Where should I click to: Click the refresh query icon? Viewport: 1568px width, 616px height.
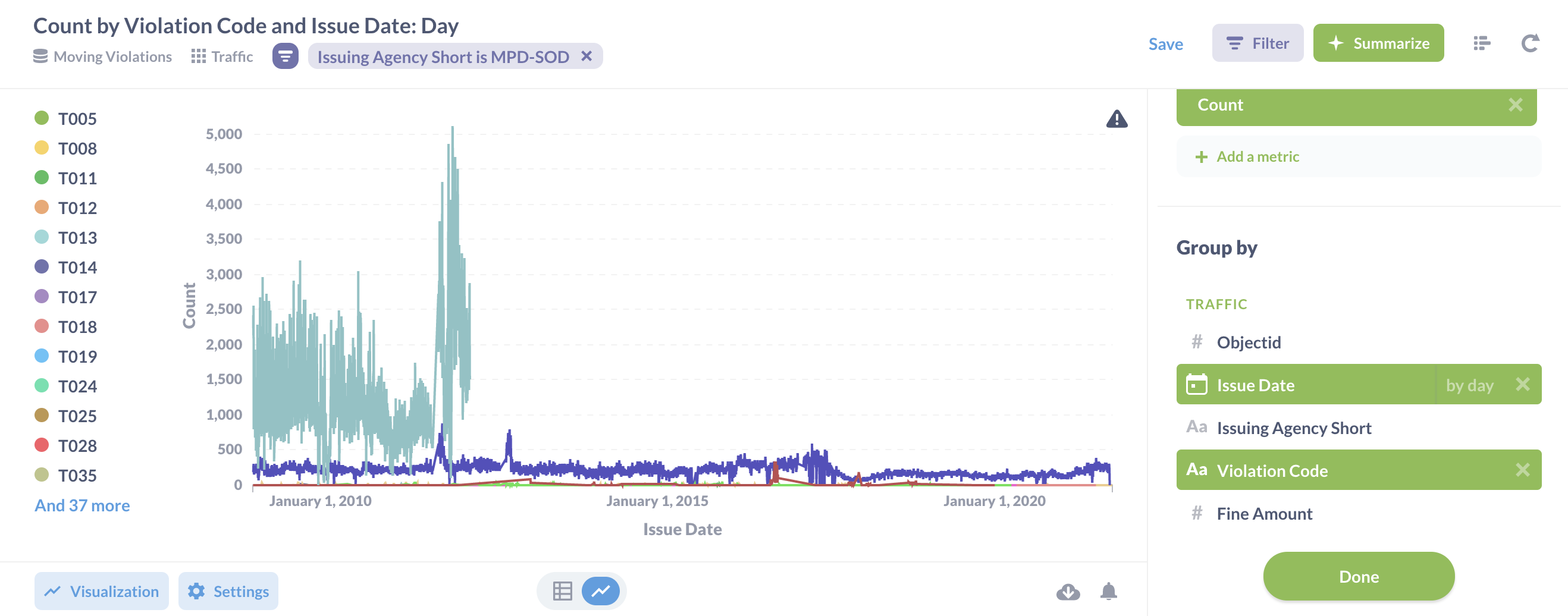1530,43
